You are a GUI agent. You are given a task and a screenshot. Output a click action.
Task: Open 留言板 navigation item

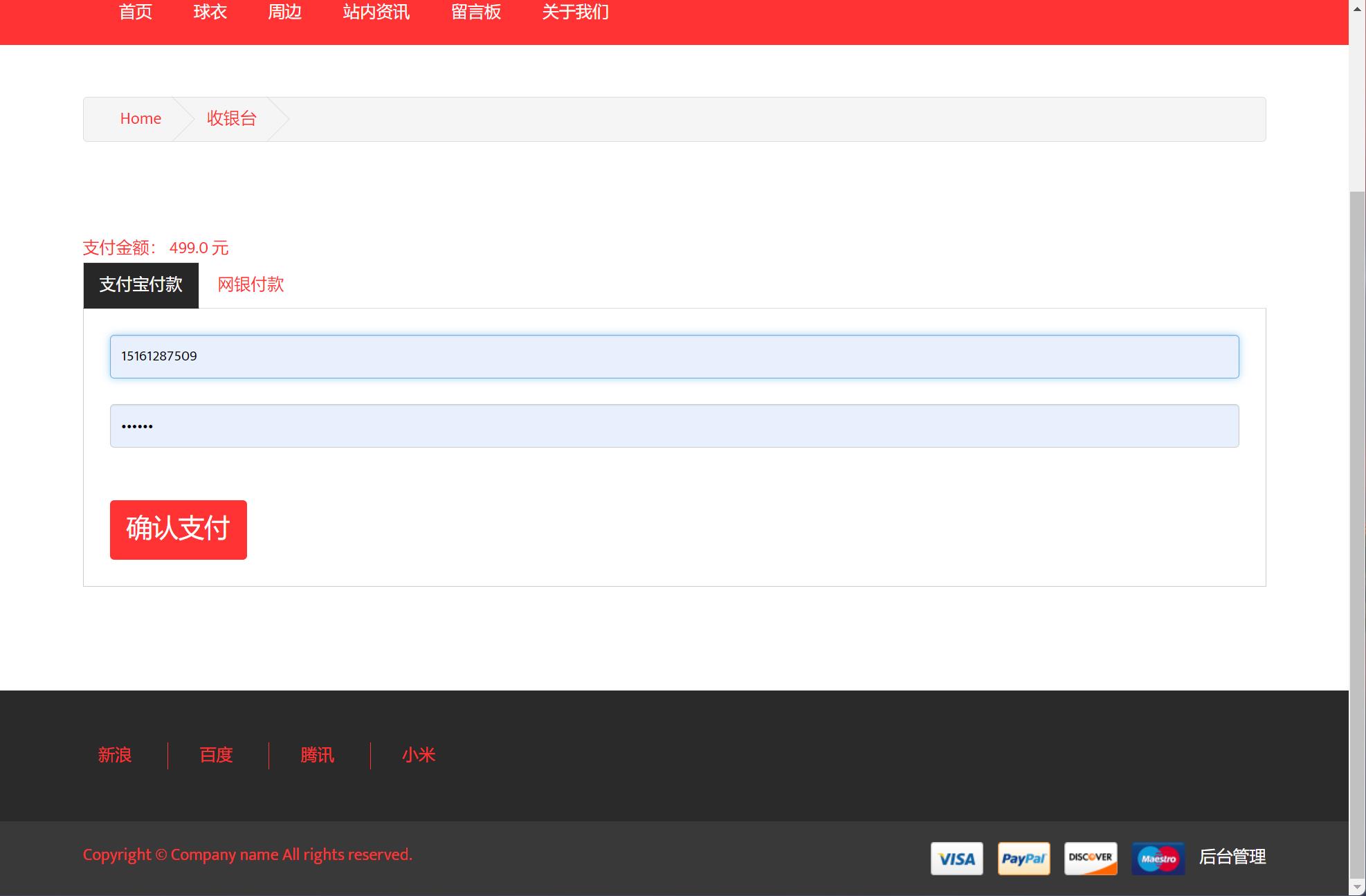(x=476, y=12)
